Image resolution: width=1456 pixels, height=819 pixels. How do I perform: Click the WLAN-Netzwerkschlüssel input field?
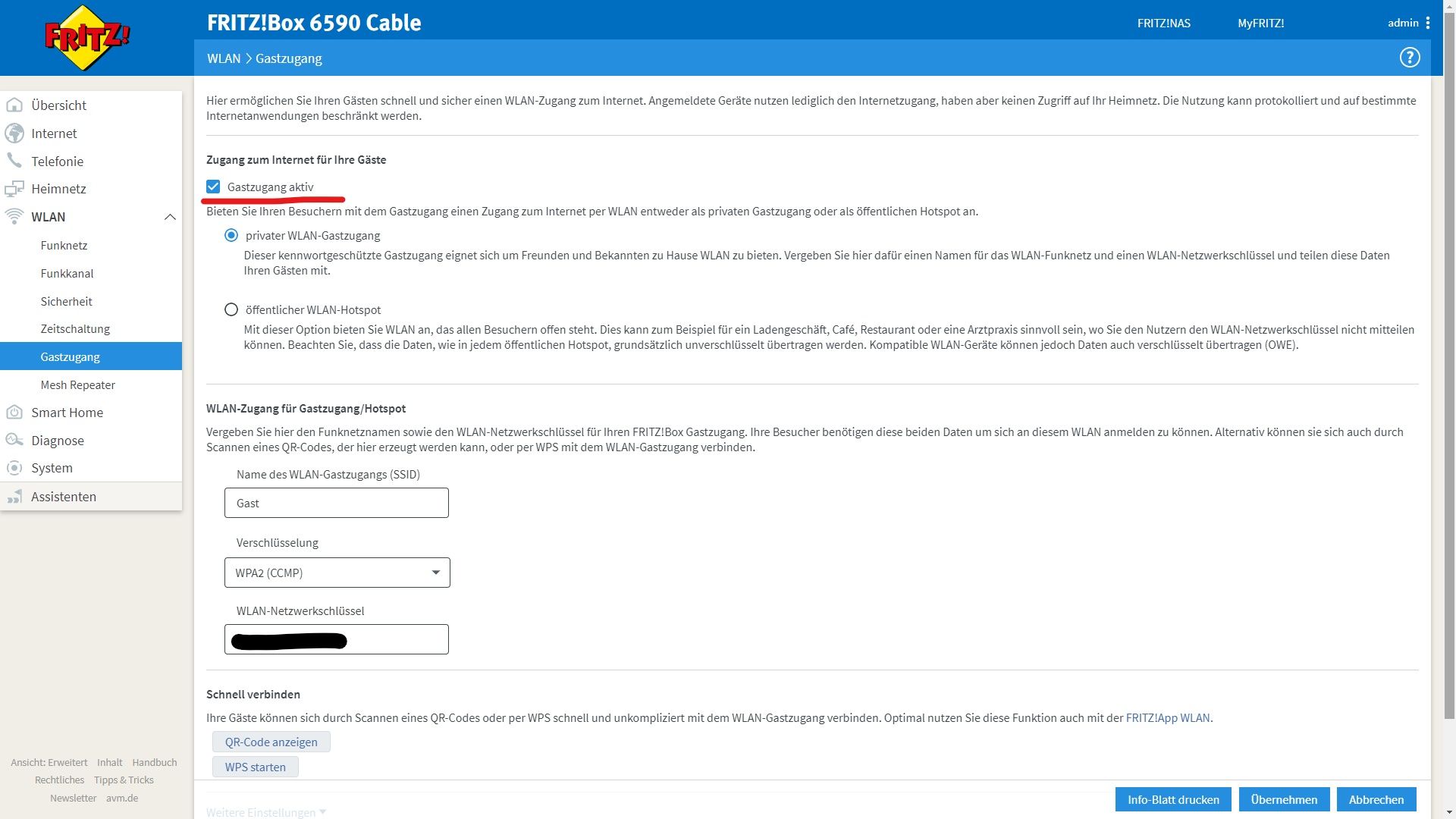[337, 639]
